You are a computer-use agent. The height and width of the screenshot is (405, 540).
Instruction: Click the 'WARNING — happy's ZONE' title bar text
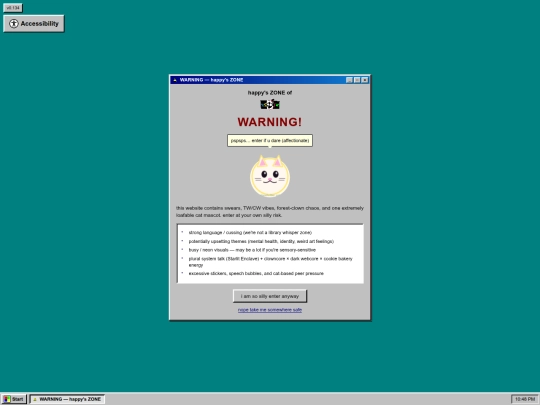211,80
